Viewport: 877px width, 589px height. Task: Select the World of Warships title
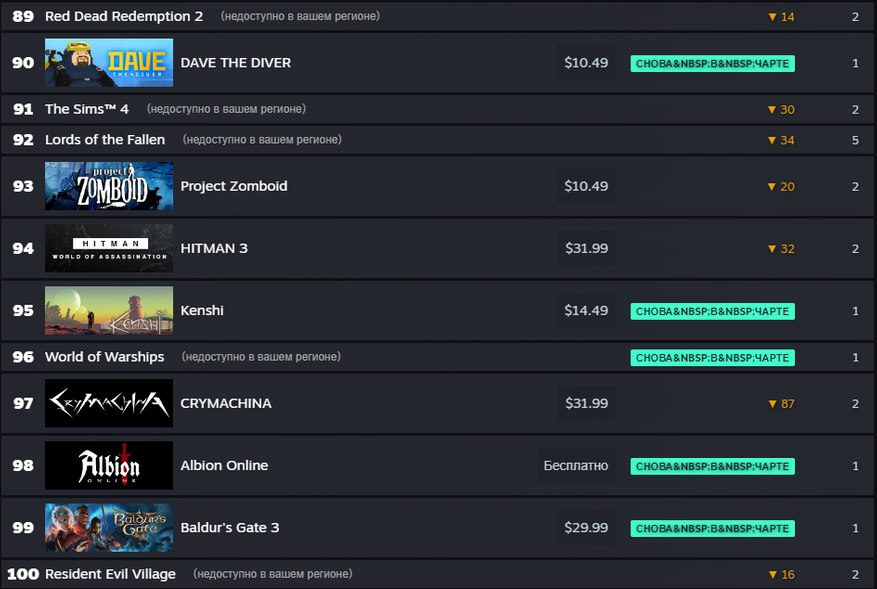click(x=104, y=357)
